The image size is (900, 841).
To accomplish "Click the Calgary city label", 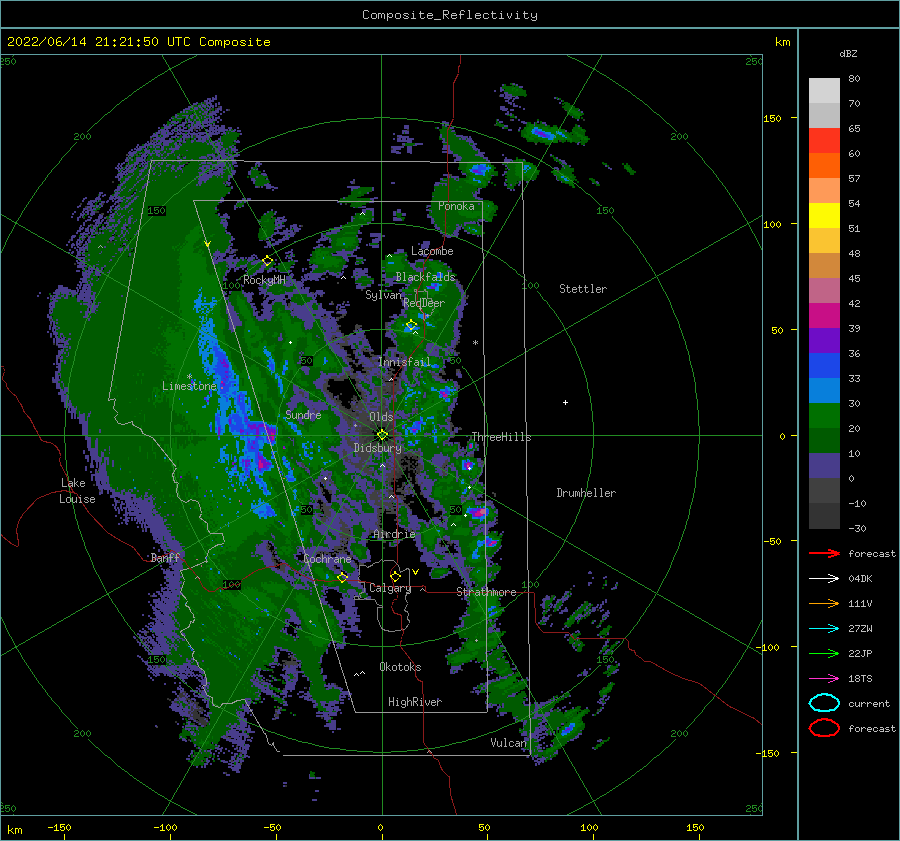I will 390,588.
